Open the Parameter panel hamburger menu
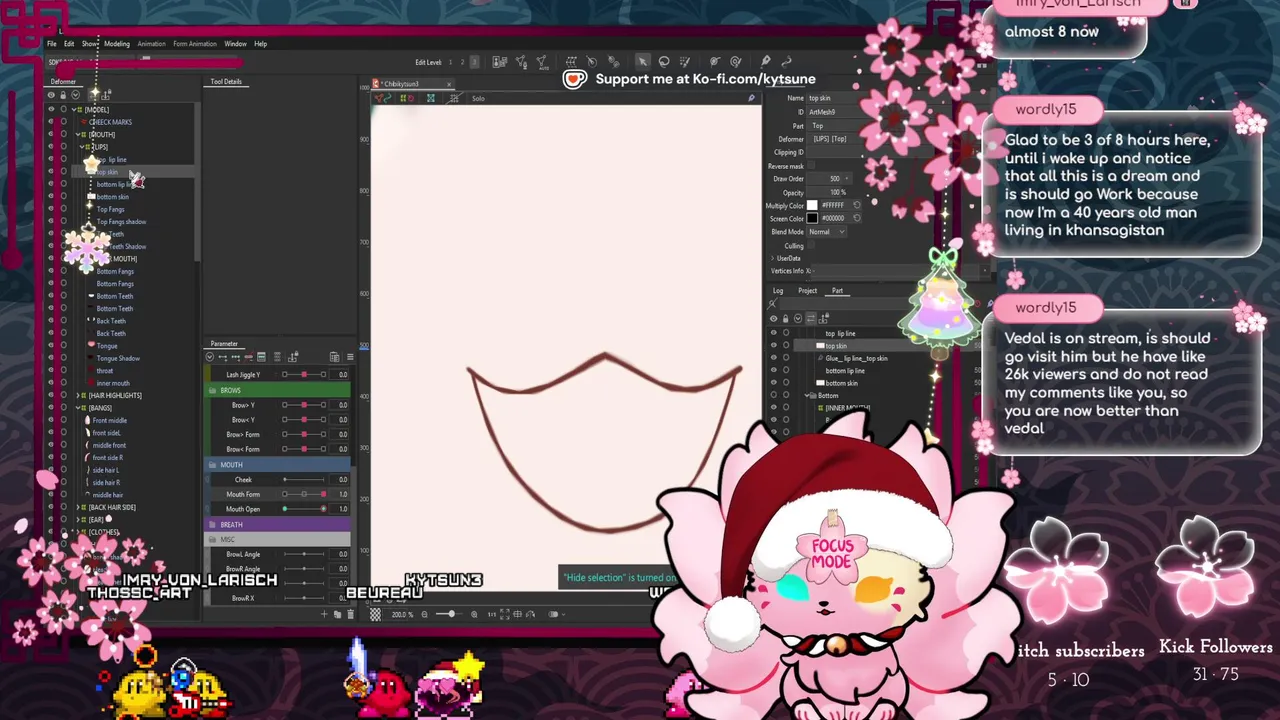This screenshot has height=720, width=1280. pyautogui.click(x=350, y=357)
